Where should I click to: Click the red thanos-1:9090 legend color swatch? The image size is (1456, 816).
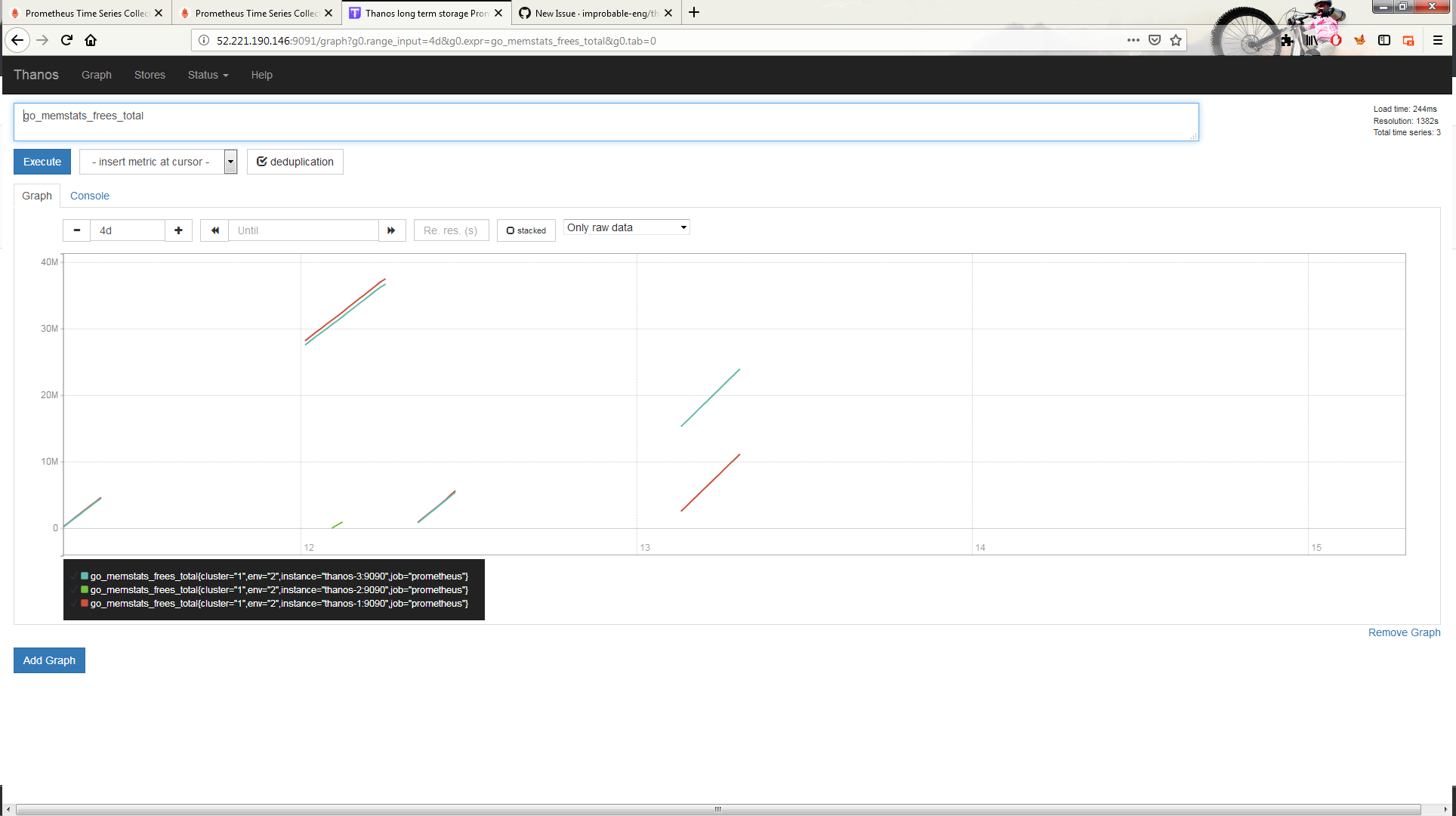click(x=85, y=603)
